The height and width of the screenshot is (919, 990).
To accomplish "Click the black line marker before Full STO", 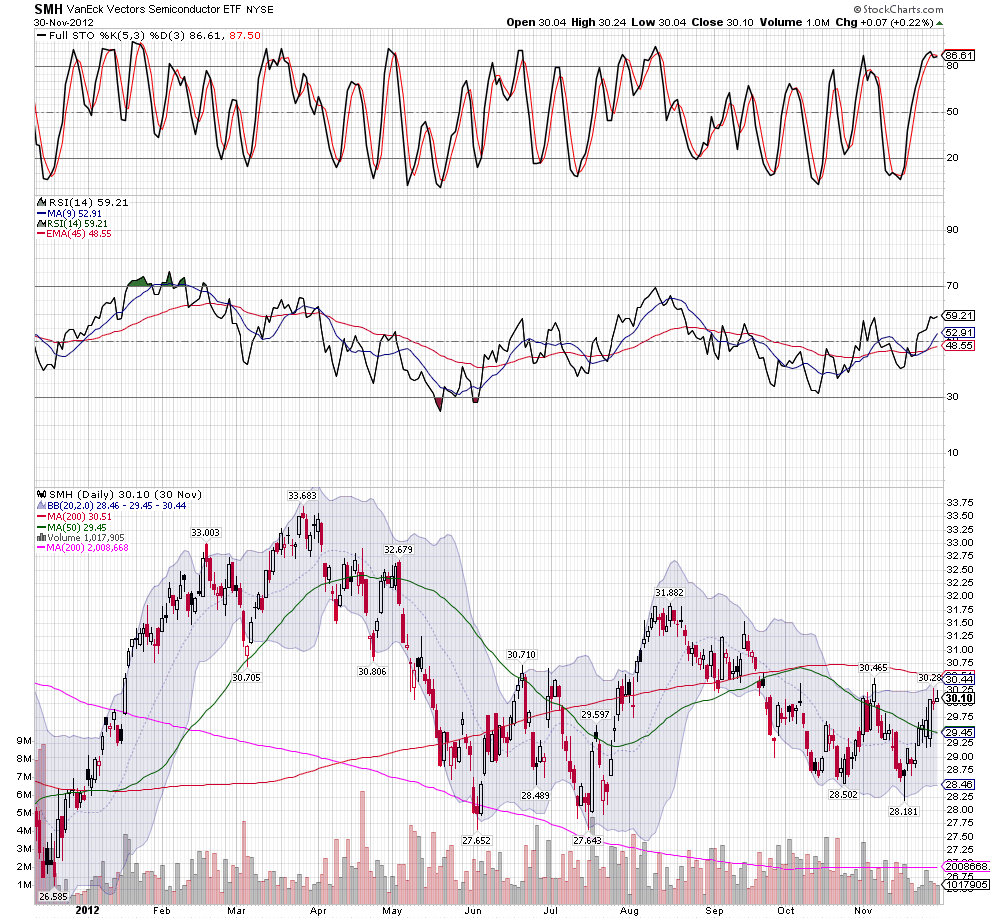I will point(40,35).
